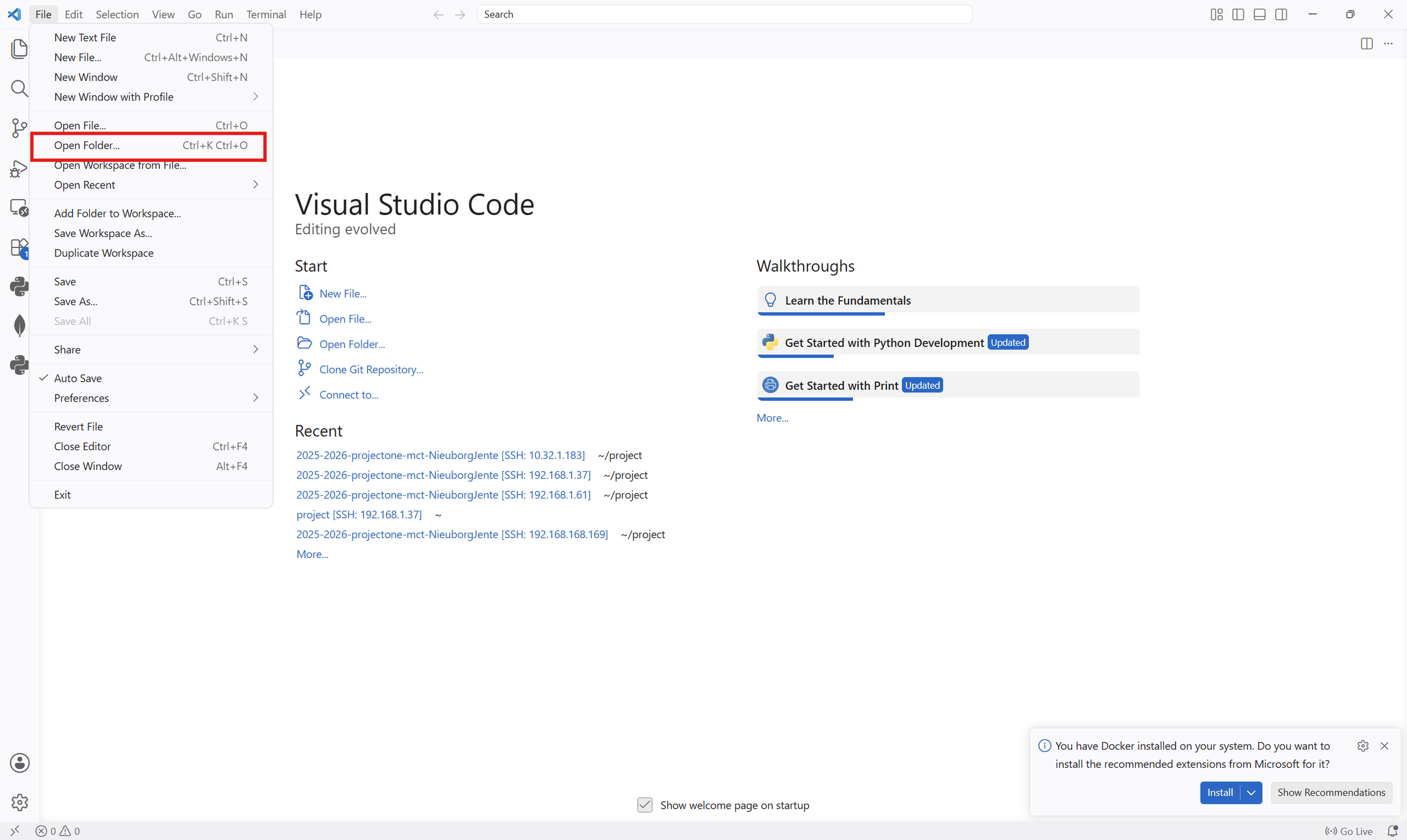Open the Remote Explorer view

click(19, 208)
